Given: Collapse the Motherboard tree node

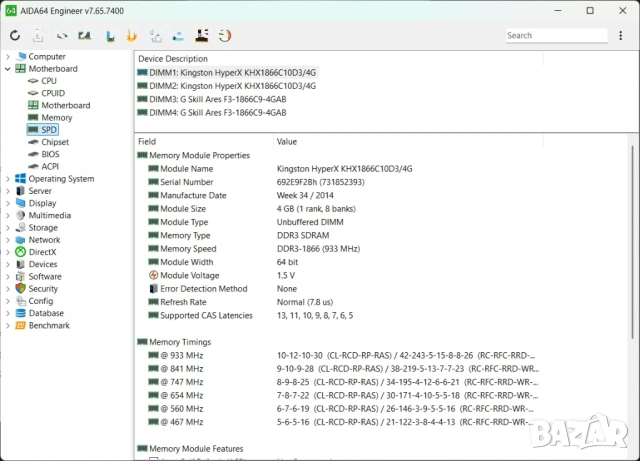Looking at the screenshot, I should point(8,69).
